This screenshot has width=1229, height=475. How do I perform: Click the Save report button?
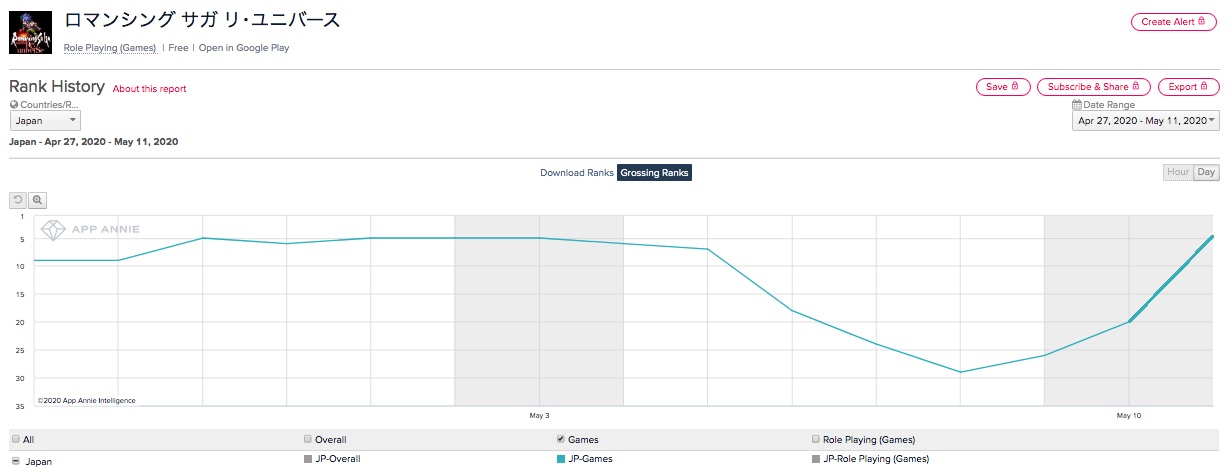click(1003, 87)
